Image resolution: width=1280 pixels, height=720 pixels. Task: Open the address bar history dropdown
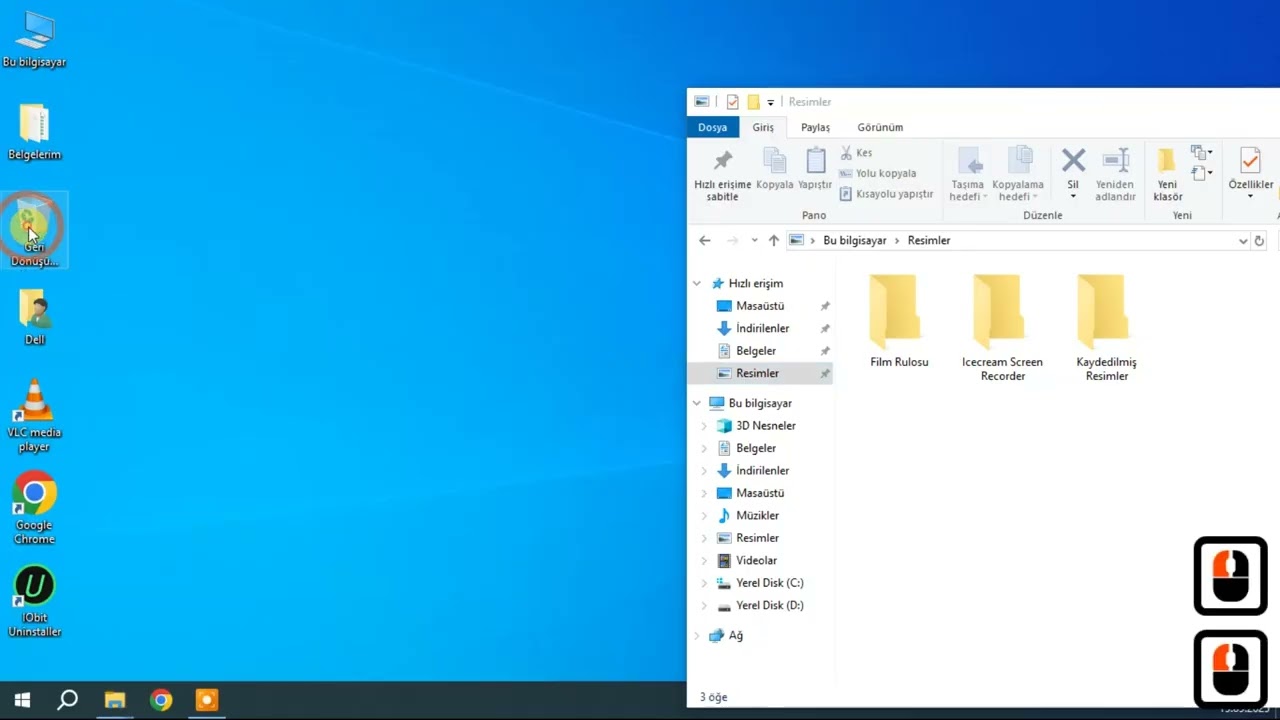[x=1243, y=241]
